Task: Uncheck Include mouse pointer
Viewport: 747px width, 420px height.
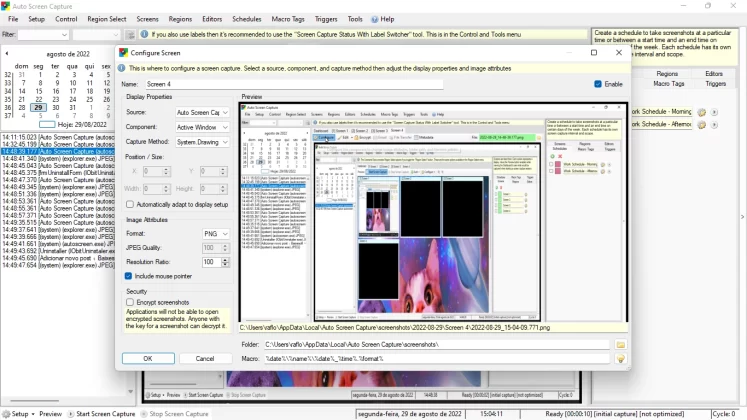Action: pos(128,276)
